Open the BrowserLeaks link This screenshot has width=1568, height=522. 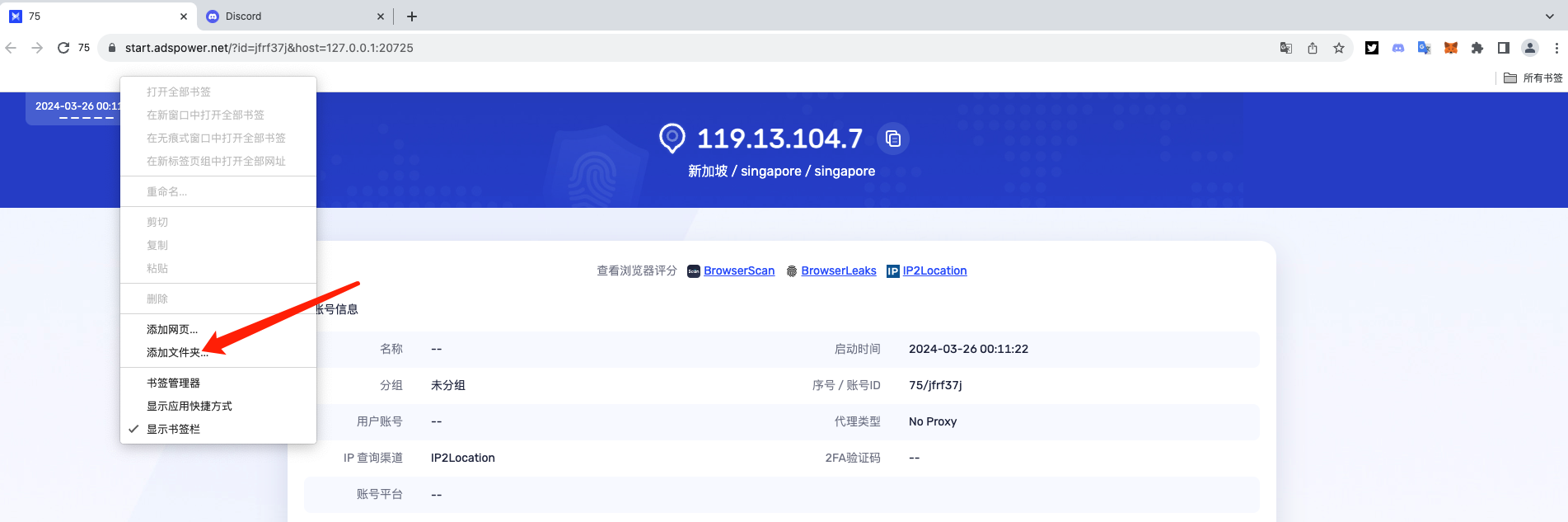tap(839, 270)
